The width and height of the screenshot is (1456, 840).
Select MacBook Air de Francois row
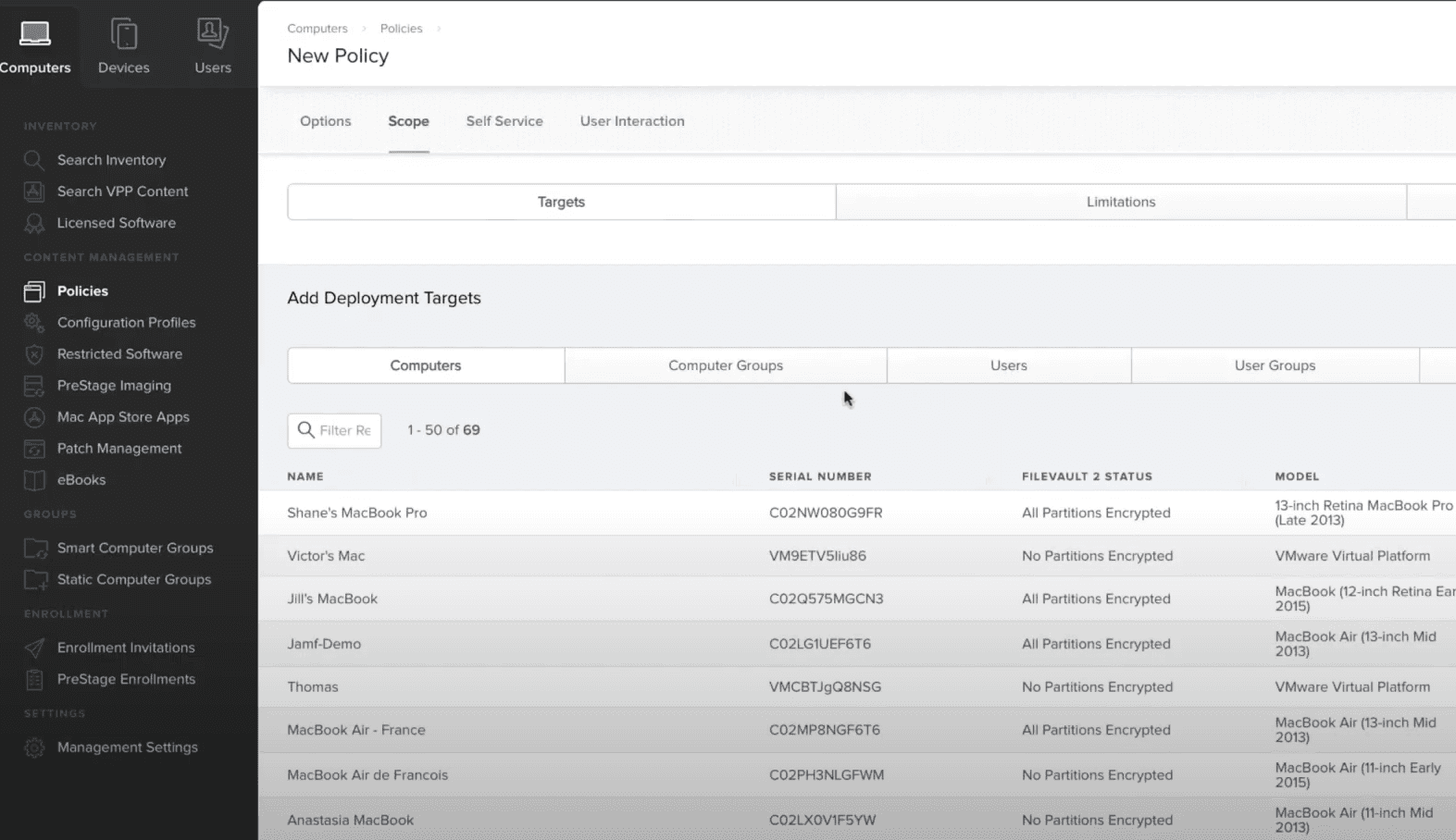pyautogui.click(x=857, y=775)
